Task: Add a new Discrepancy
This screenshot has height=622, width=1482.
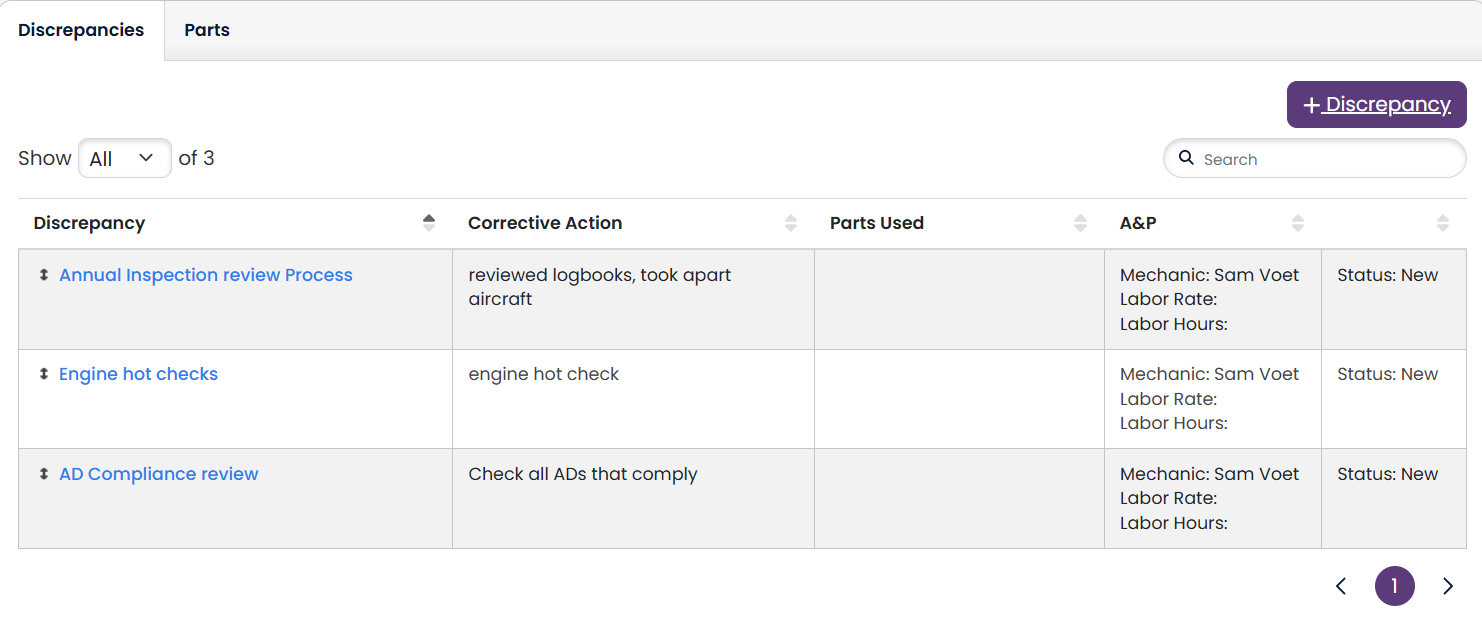Action: point(1376,105)
